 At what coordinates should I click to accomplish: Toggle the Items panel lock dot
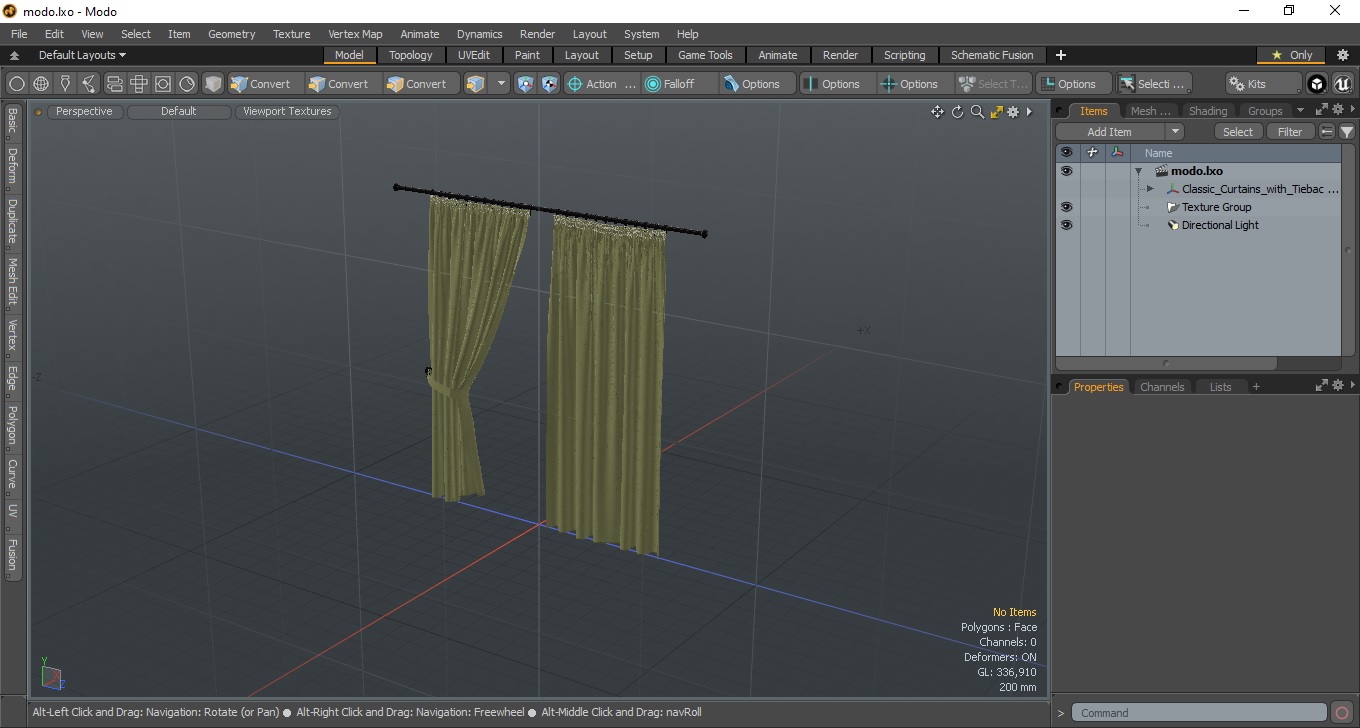tap(1060, 111)
